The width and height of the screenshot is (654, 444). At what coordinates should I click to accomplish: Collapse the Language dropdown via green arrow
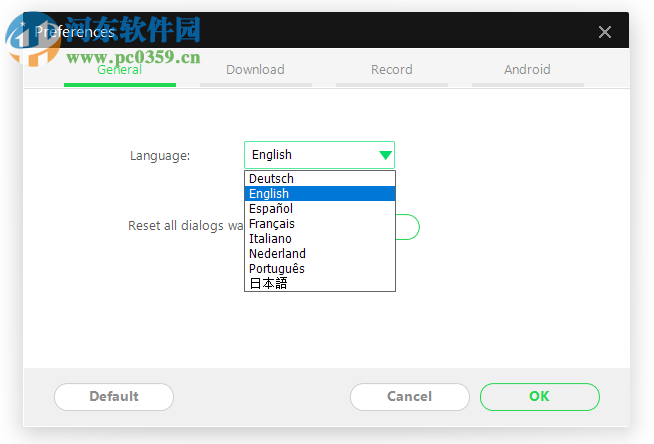(x=385, y=155)
